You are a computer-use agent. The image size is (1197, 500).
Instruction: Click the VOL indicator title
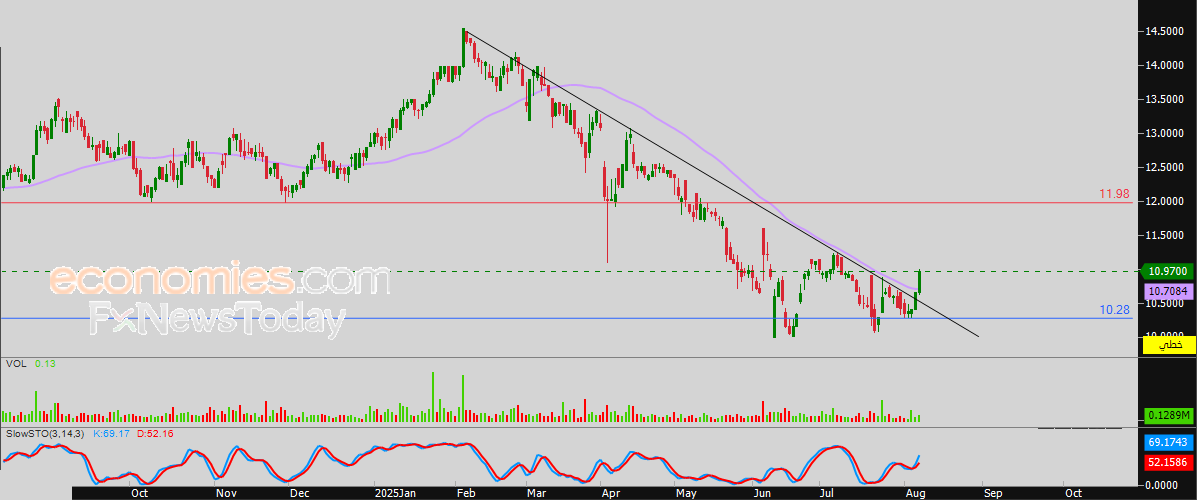[x=15, y=364]
